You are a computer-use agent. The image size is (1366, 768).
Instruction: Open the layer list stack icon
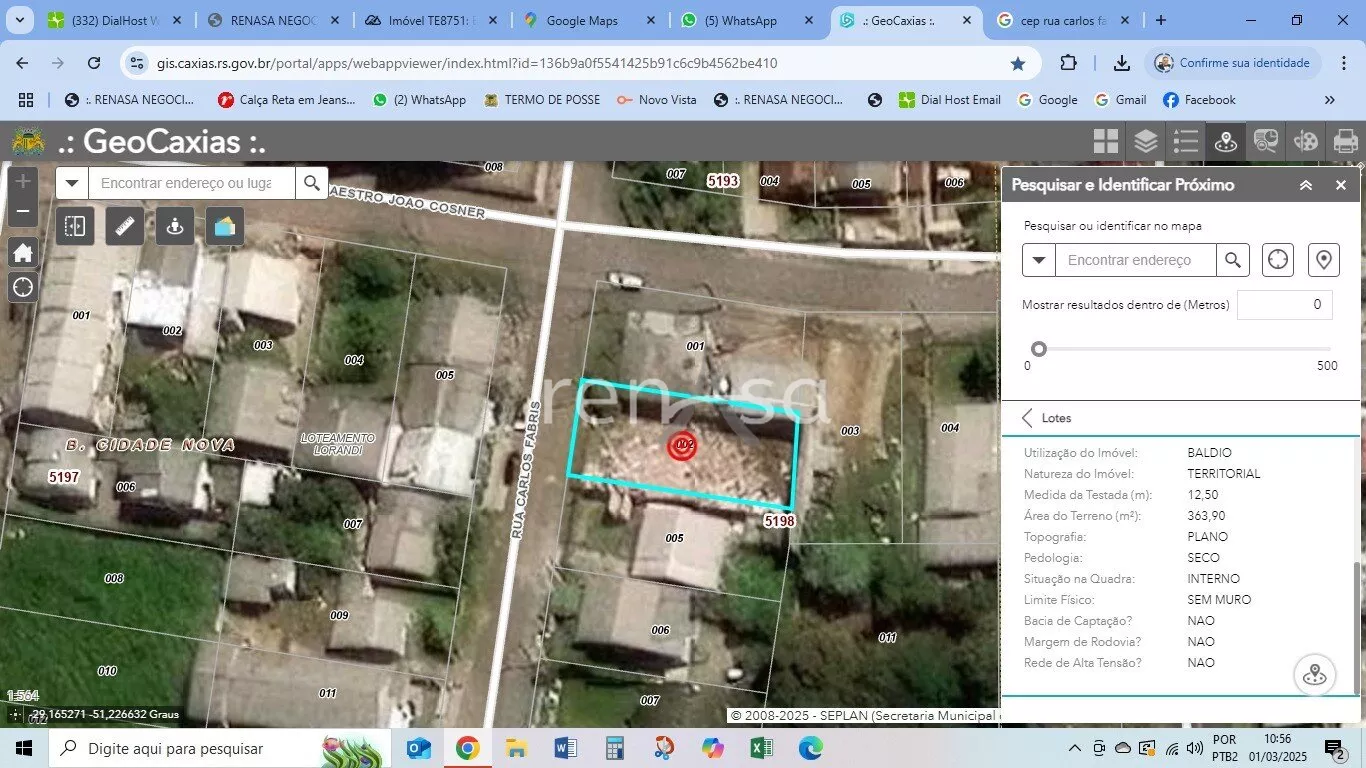1145,142
